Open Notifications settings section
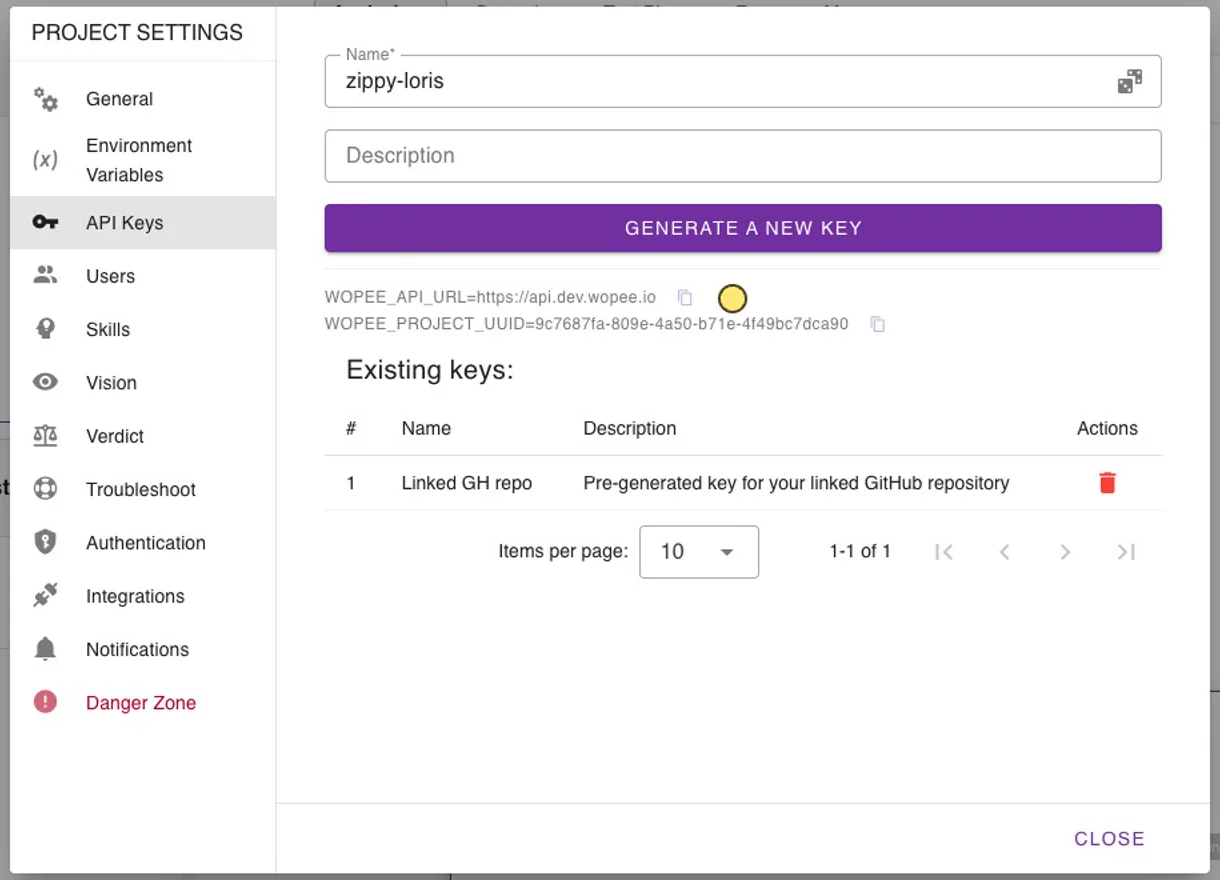The image size is (1220, 880). pyautogui.click(x=143, y=649)
